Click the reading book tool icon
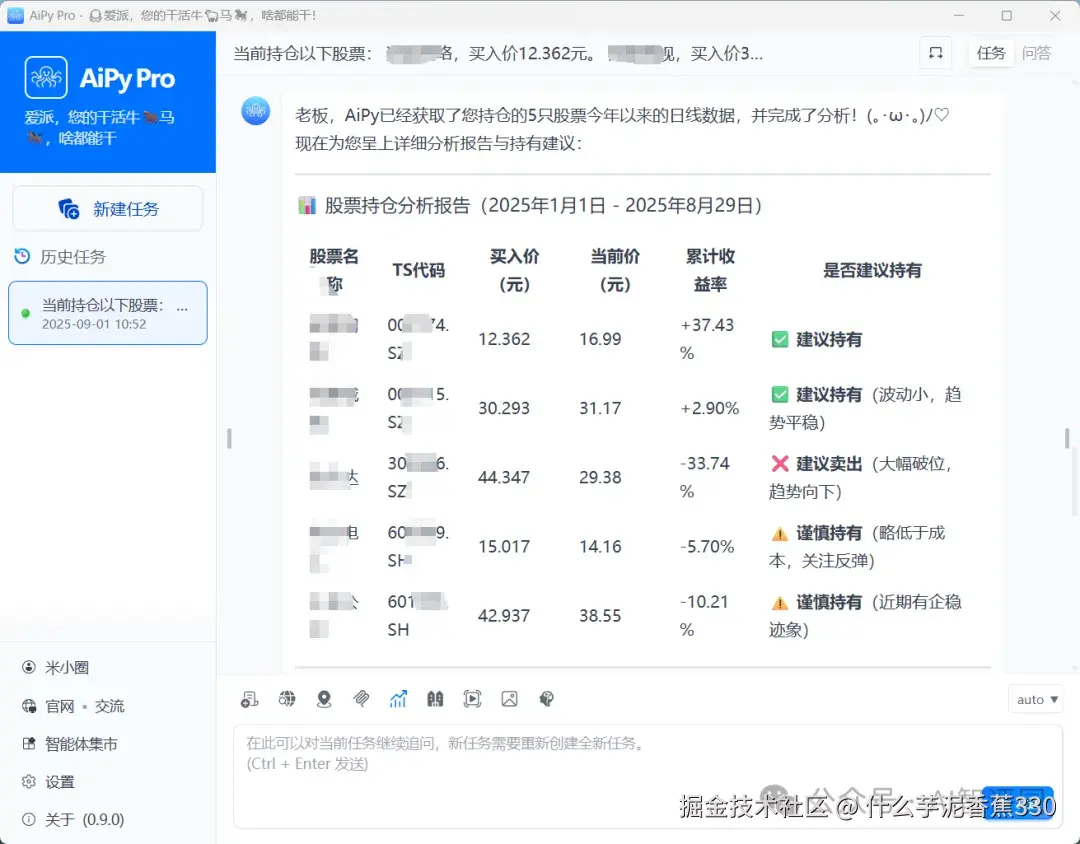 [x=435, y=698]
